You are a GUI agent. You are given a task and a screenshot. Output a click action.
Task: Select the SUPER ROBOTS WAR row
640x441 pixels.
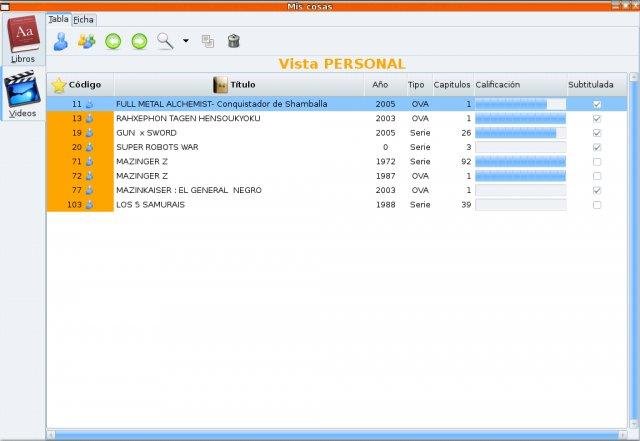[x=240, y=147]
